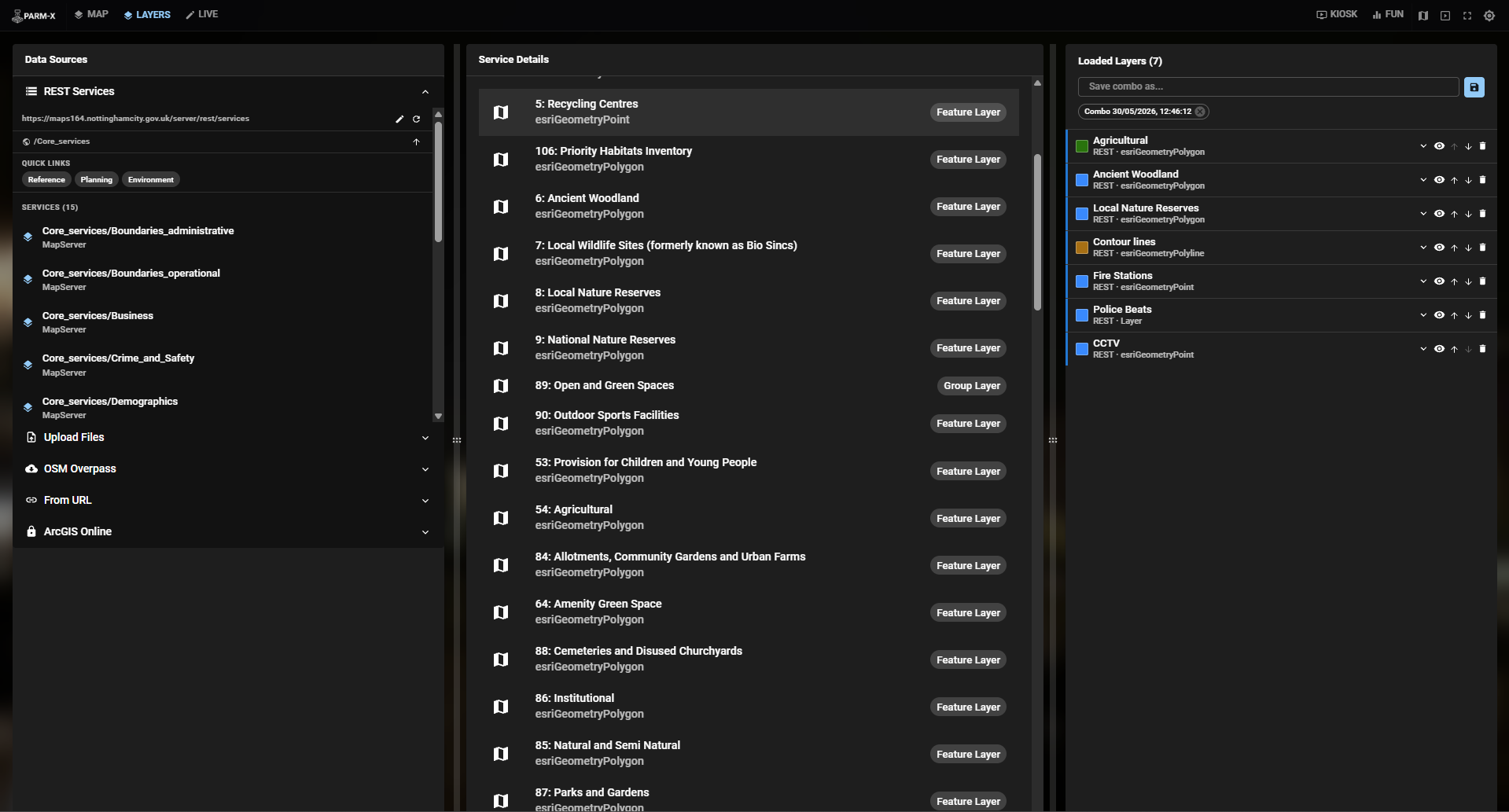Toggle visibility of Fire Stations layer
Image resolution: width=1509 pixels, height=812 pixels.
(1439, 281)
